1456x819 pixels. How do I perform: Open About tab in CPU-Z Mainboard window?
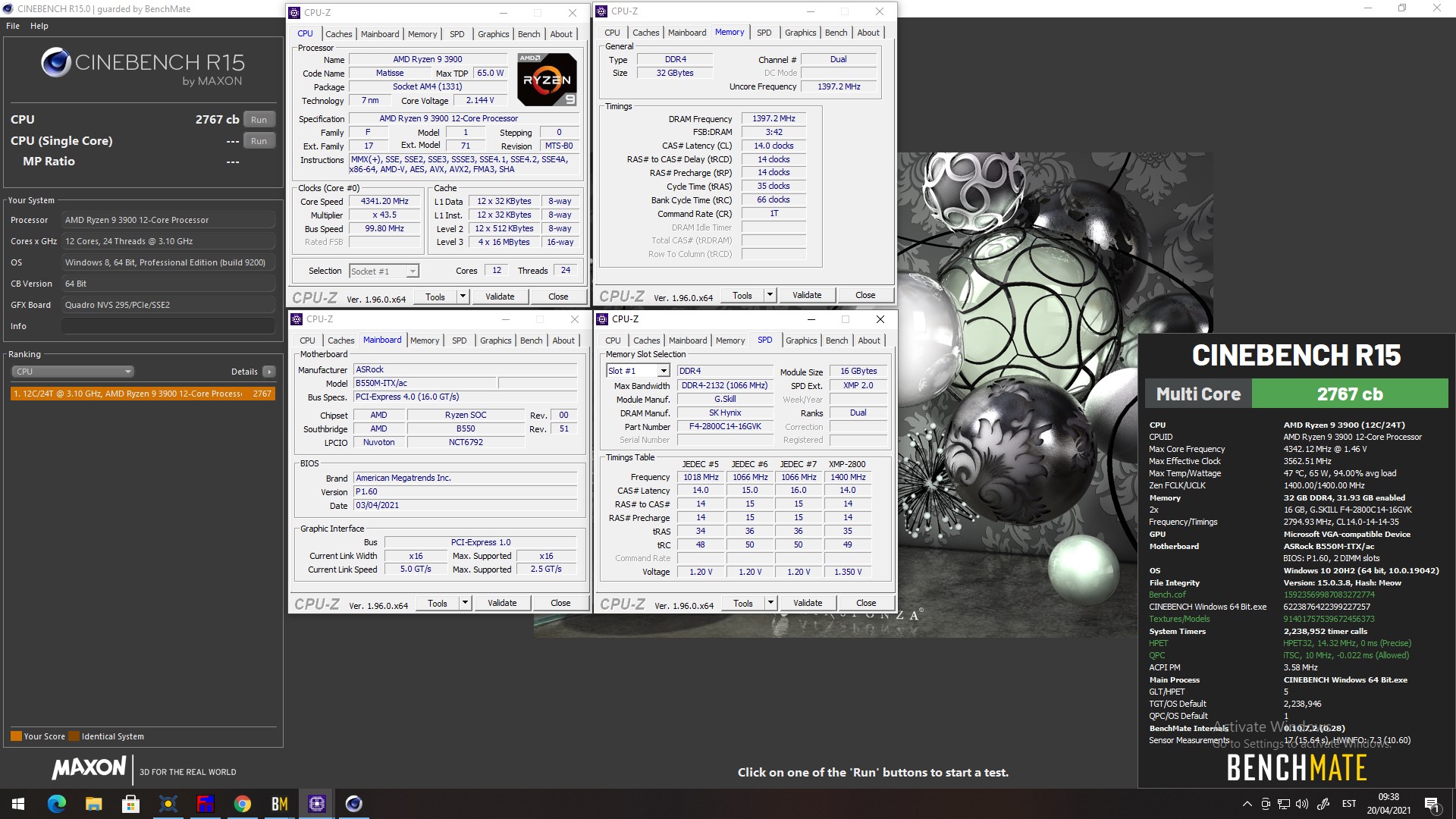[563, 340]
